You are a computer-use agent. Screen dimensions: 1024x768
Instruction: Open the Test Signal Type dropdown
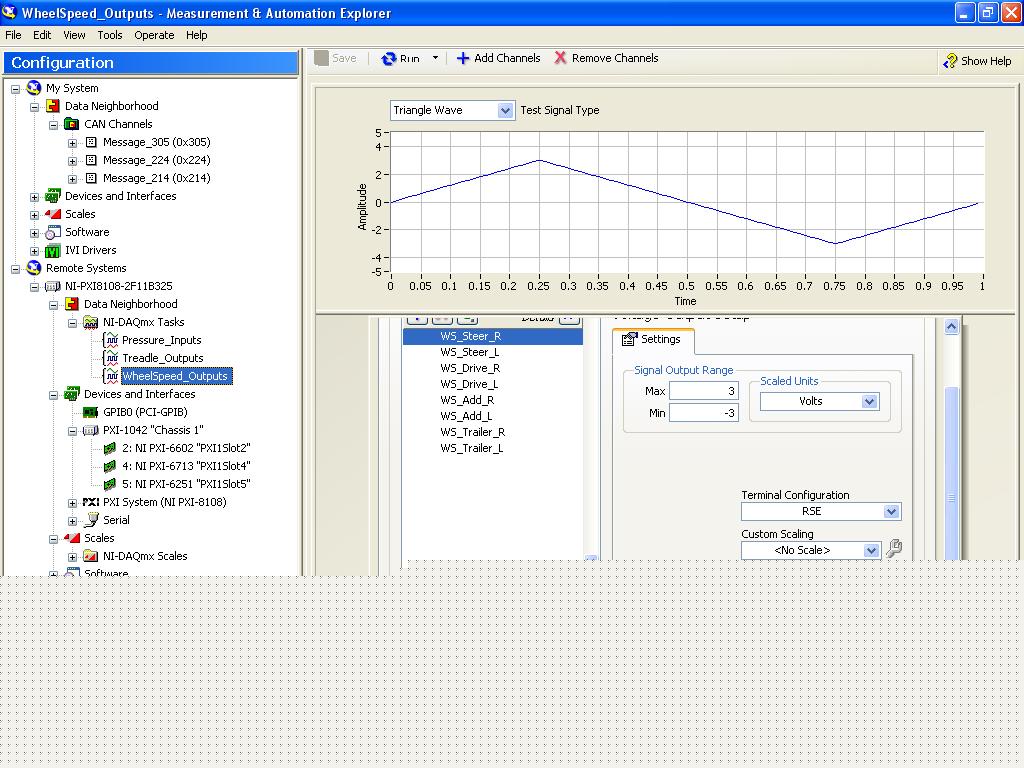coord(505,110)
